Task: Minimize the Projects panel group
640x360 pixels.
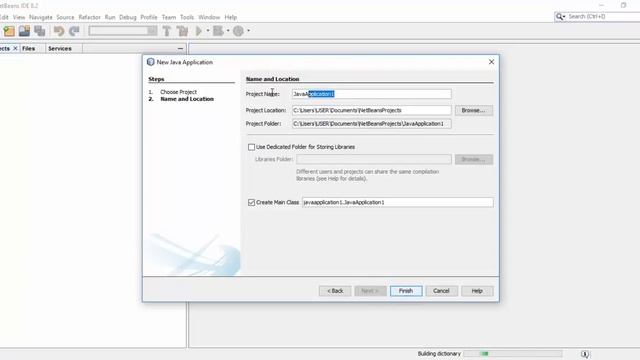Action: click(x=180, y=49)
